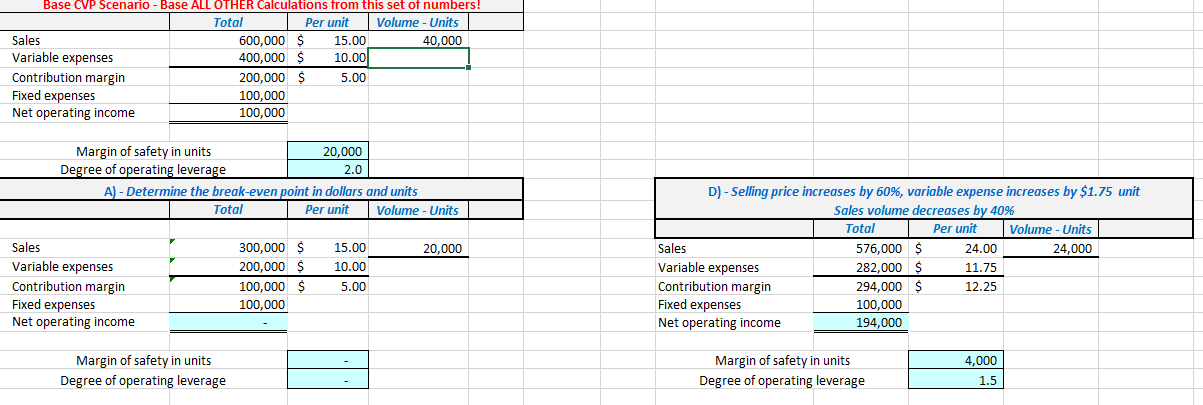Click base Contribution margin total 200,000
Image resolution: width=1203 pixels, height=405 pixels.
coord(228,77)
